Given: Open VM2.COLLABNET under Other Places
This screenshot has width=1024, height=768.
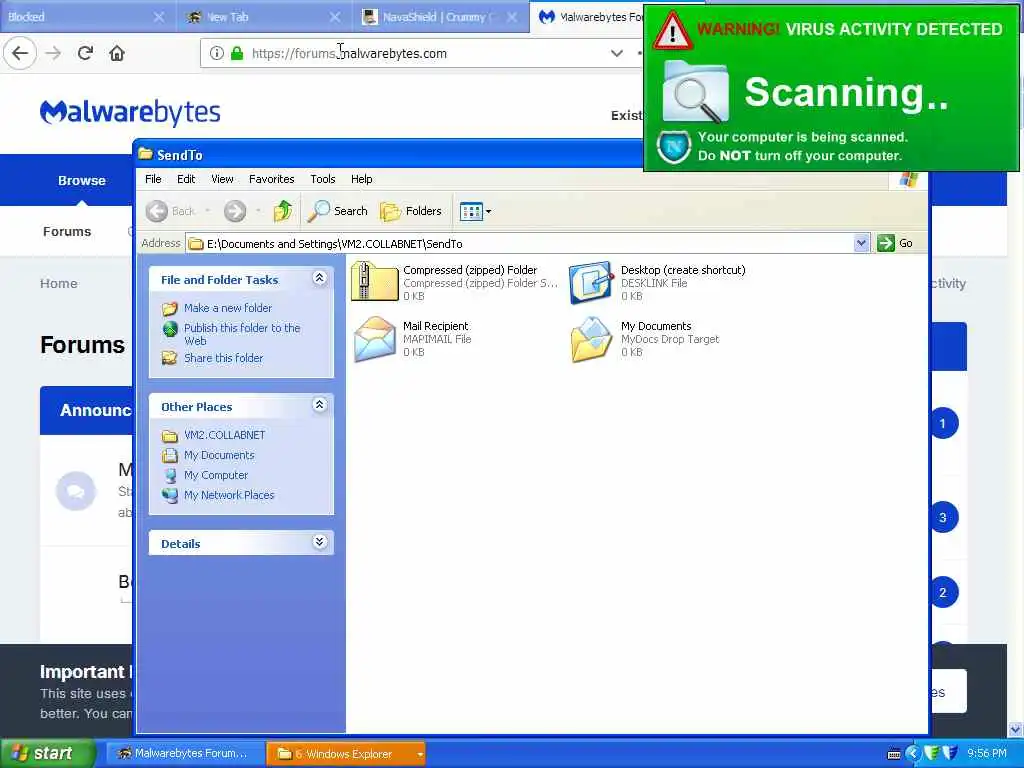Looking at the screenshot, I should click(225, 435).
